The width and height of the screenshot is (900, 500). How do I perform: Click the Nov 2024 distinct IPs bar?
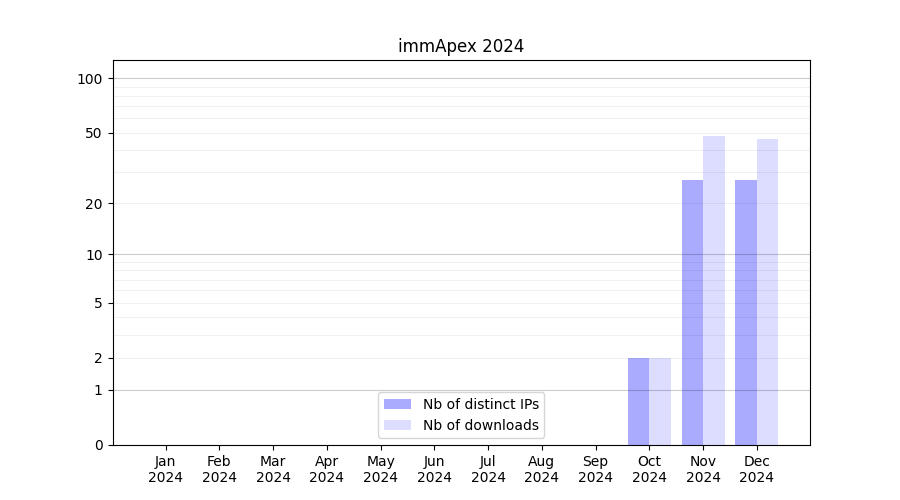tap(692, 312)
